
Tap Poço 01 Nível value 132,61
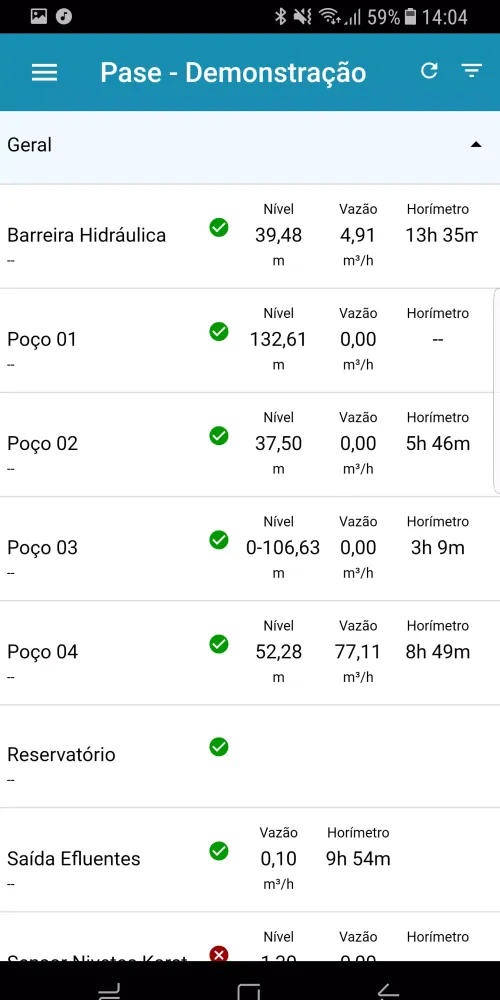coord(279,339)
